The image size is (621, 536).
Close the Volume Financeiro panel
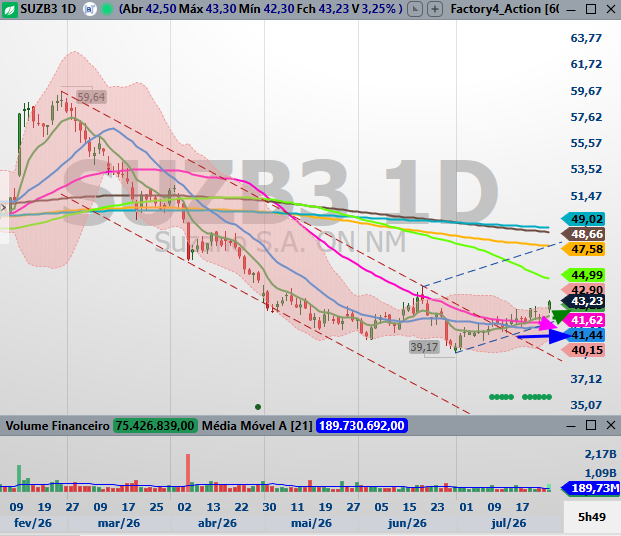[611, 425]
